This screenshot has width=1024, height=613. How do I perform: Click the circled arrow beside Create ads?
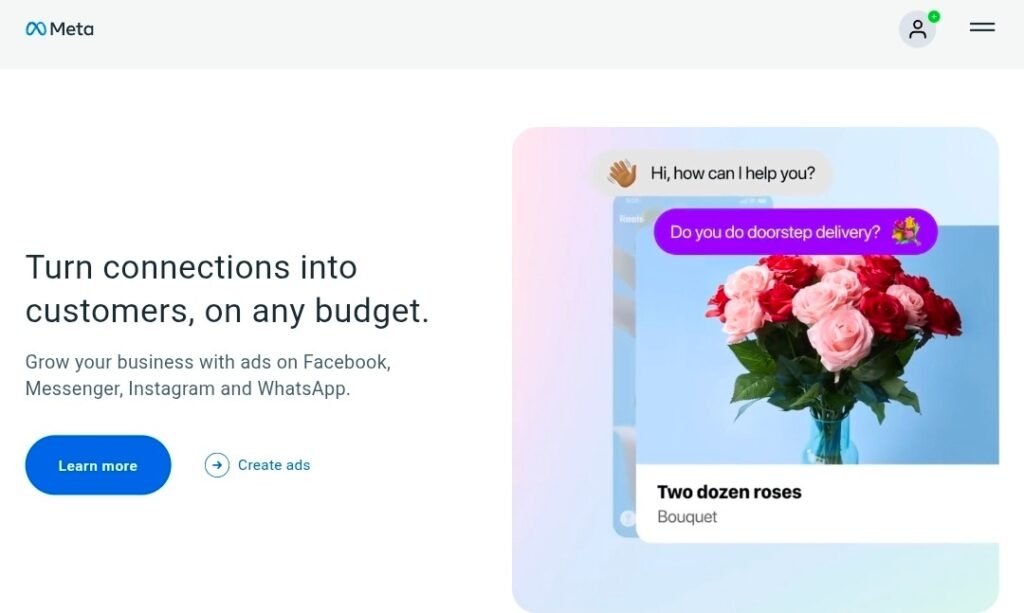tap(217, 465)
